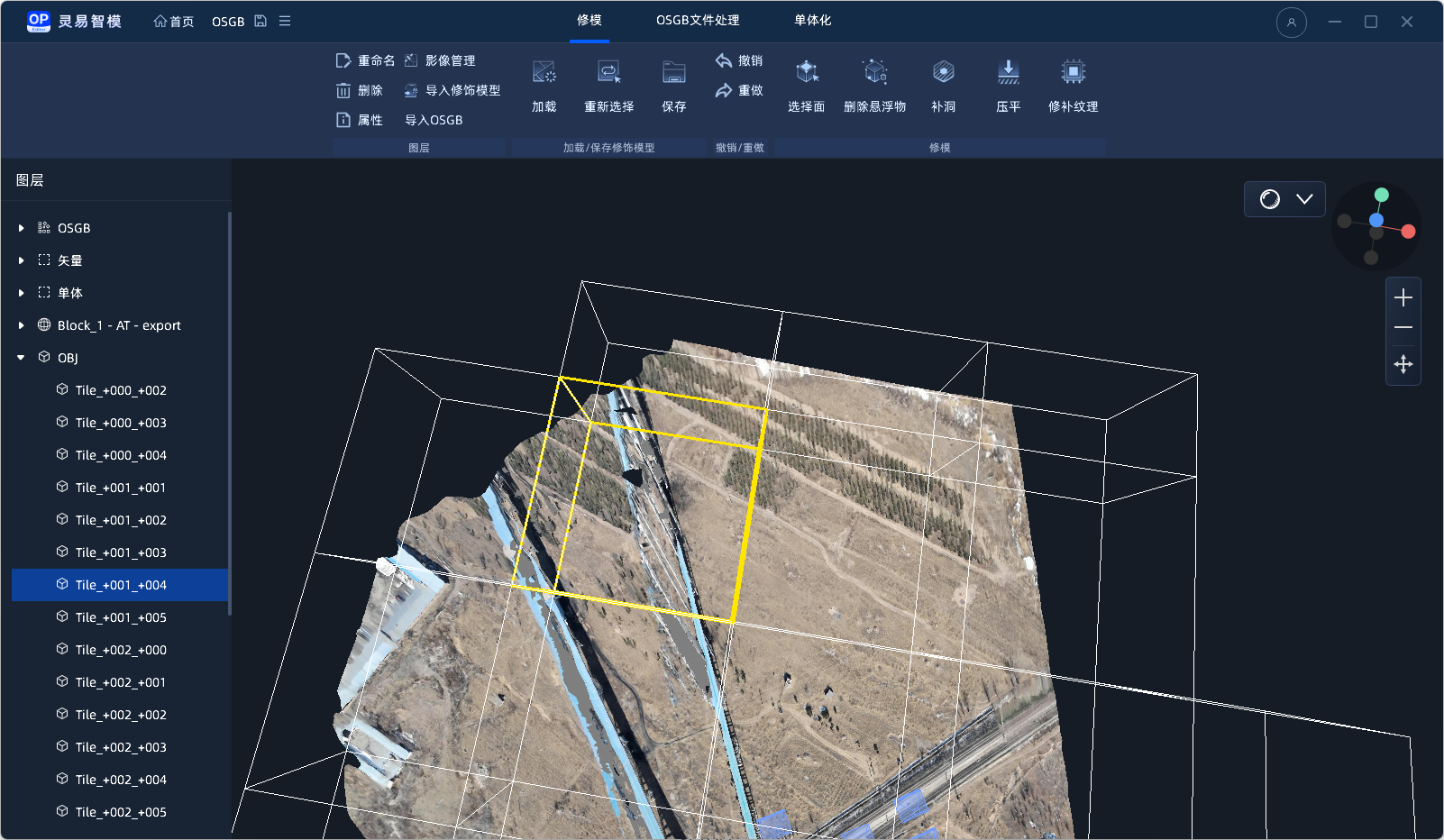
Task: Click the 压平 (Flatten) tool icon
Action: point(1008,73)
